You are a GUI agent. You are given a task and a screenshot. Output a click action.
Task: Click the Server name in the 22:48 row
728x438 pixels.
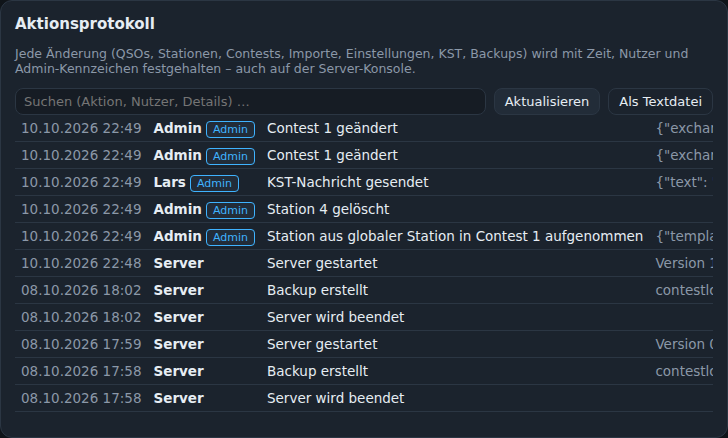pos(179,263)
